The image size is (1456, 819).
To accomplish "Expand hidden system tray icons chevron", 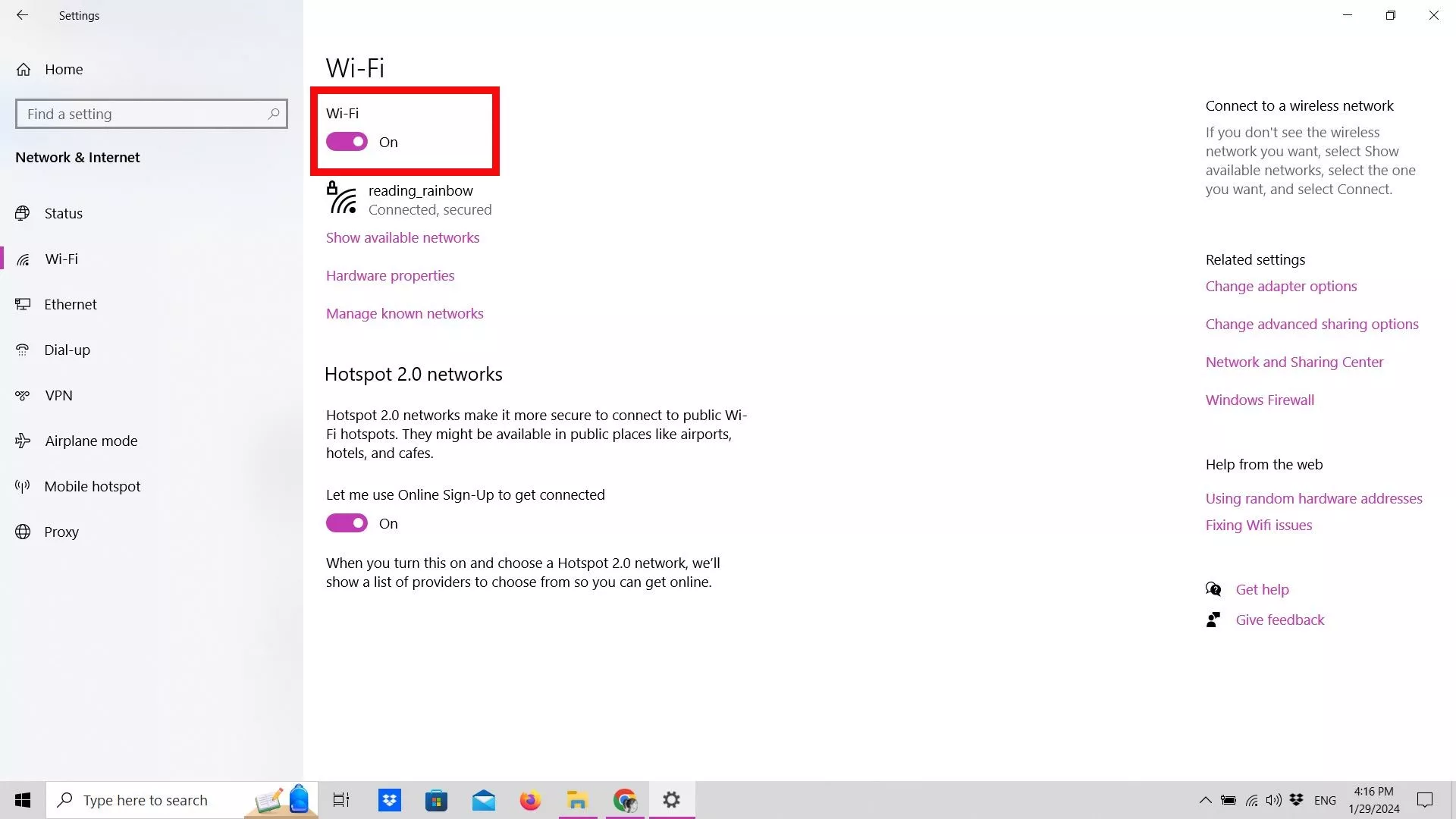I will (x=1205, y=800).
